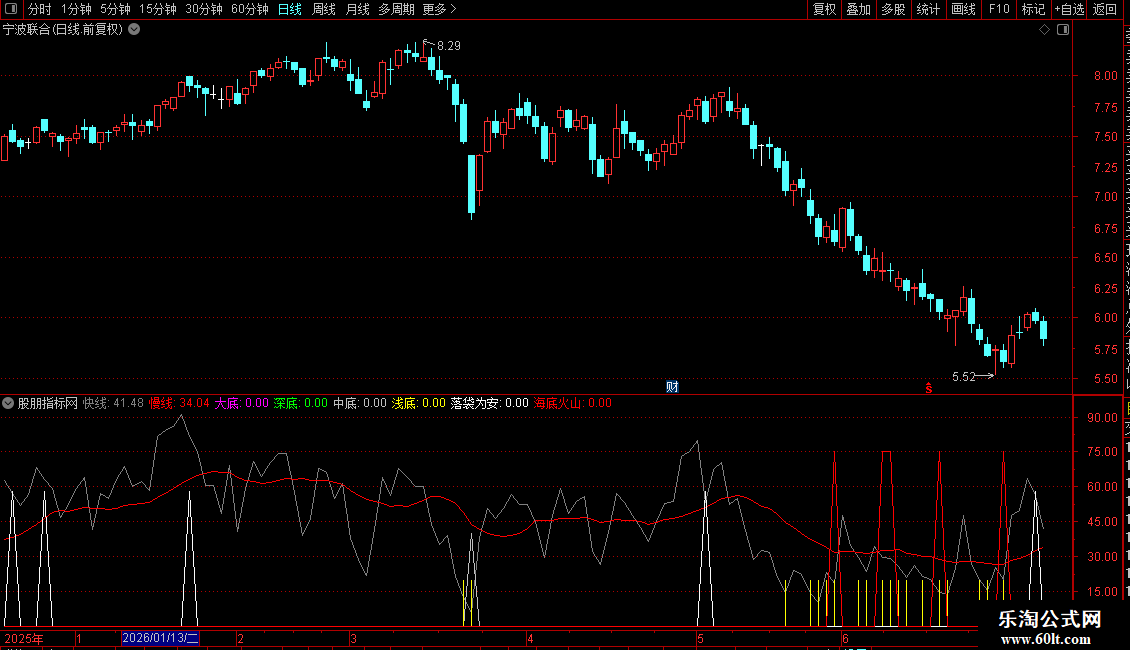The height and width of the screenshot is (650, 1130).
Task: Open 多周期 multi-period view
Action: pyautogui.click(x=396, y=9)
